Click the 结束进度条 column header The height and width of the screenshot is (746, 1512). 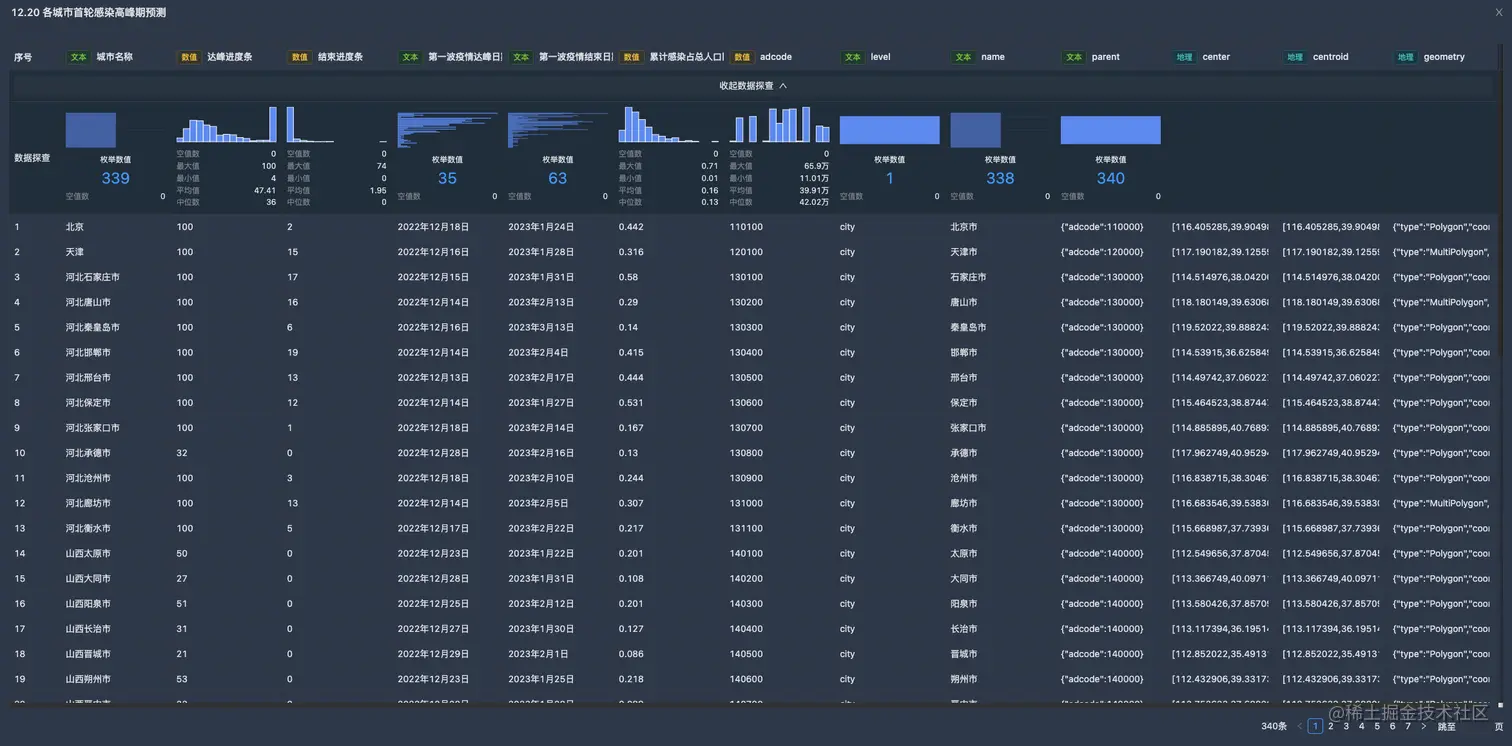click(341, 57)
